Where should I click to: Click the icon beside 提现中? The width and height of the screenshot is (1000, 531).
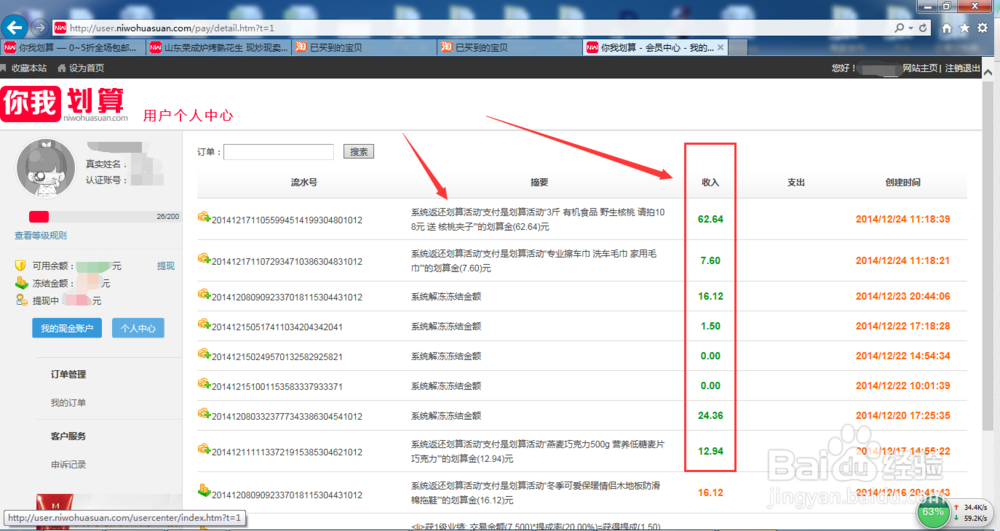click(x=21, y=300)
